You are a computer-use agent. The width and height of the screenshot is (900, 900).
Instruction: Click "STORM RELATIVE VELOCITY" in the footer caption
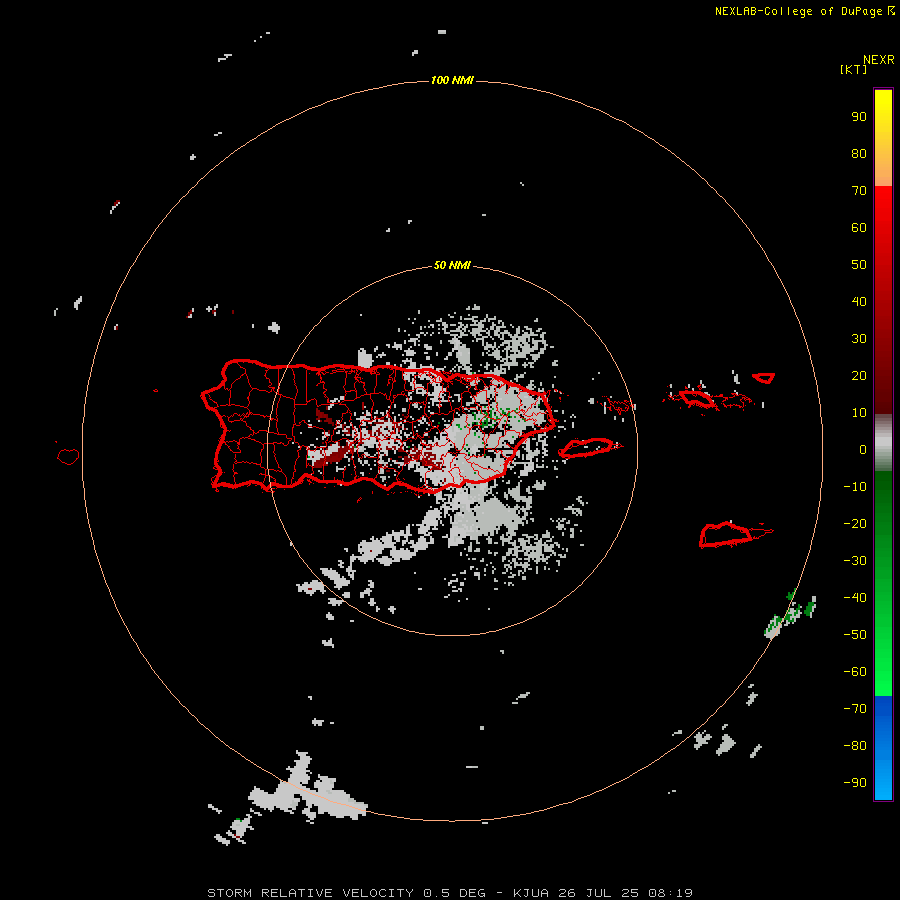coord(310,893)
